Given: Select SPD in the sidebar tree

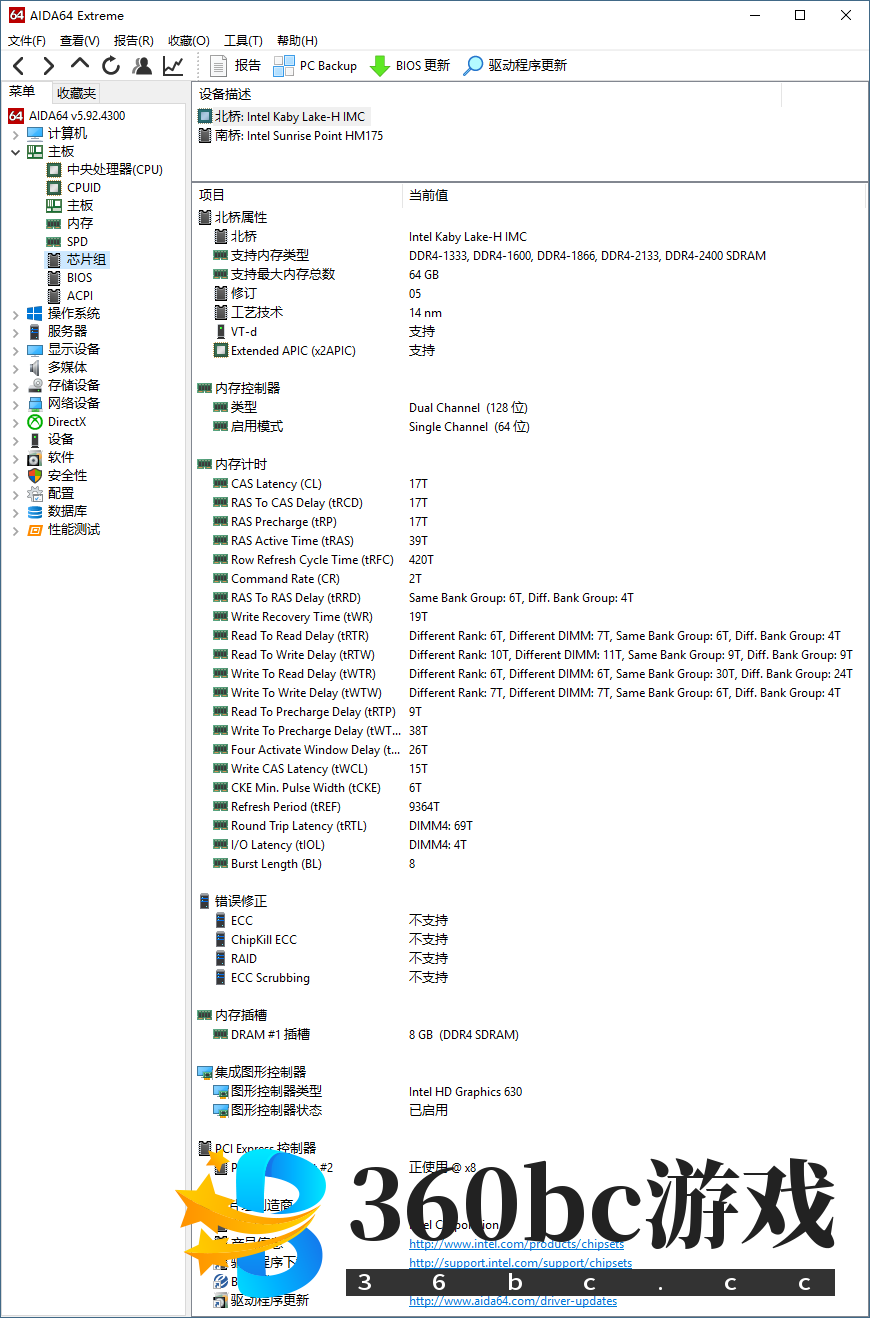Looking at the screenshot, I should (77, 242).
